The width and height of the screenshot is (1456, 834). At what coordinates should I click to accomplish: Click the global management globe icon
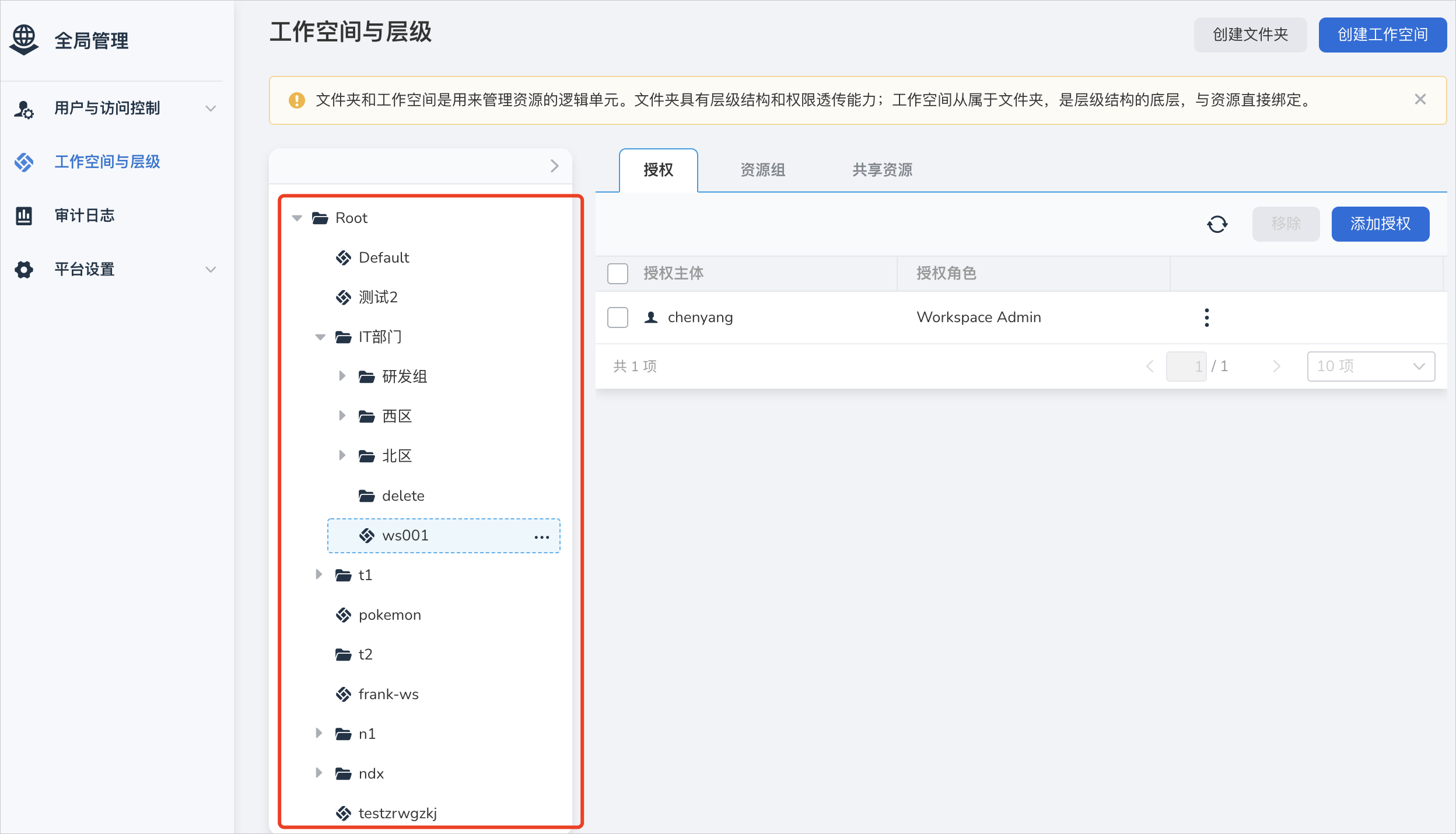(x=24, y=40)
